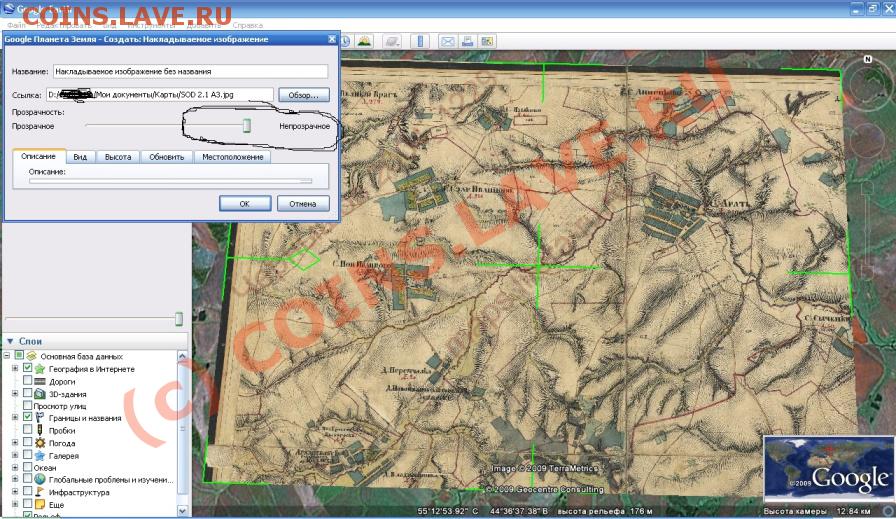Expand the 3D-здания tree node
The height and width of the screenshot is (519, 896).
15,393
